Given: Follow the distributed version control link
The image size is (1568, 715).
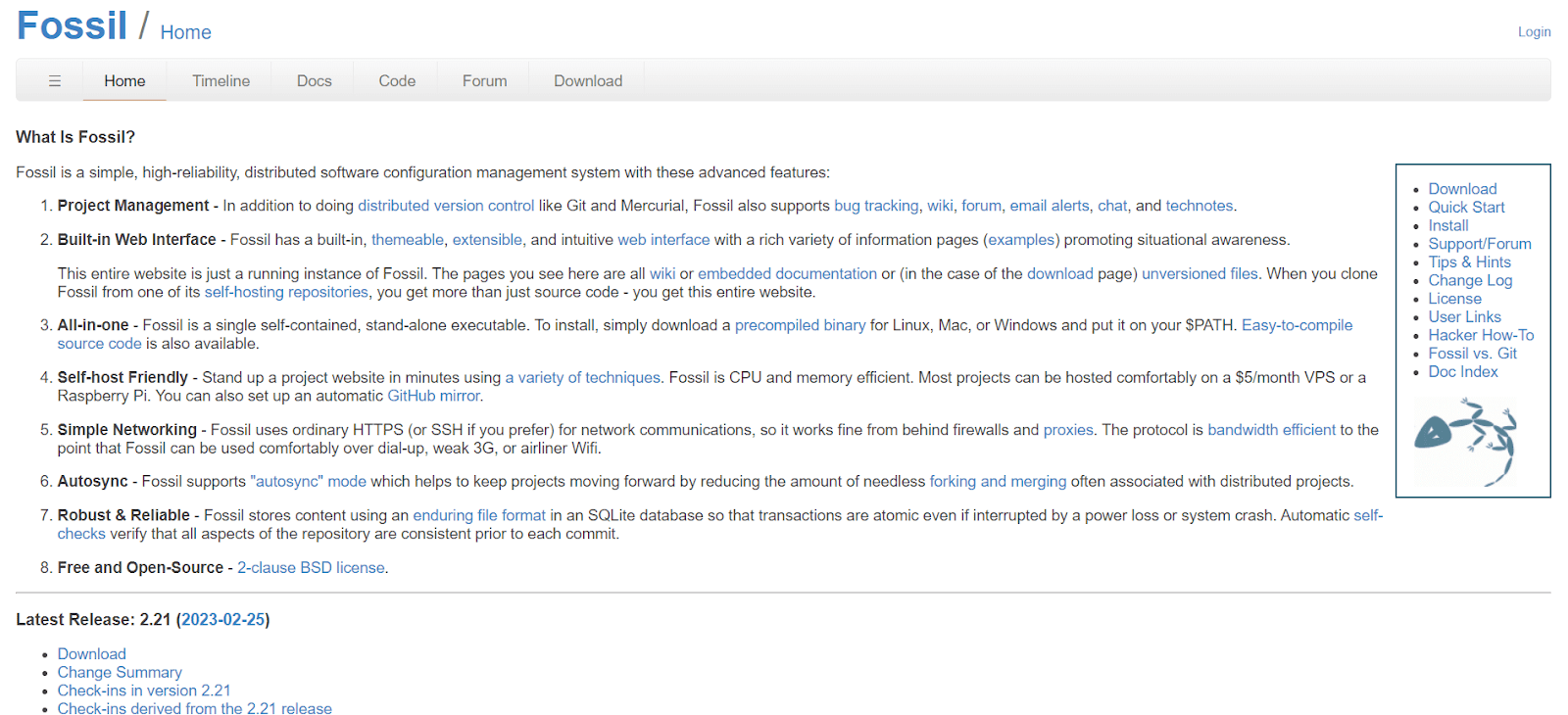Looking at the screenshot, I should [446, 206].
